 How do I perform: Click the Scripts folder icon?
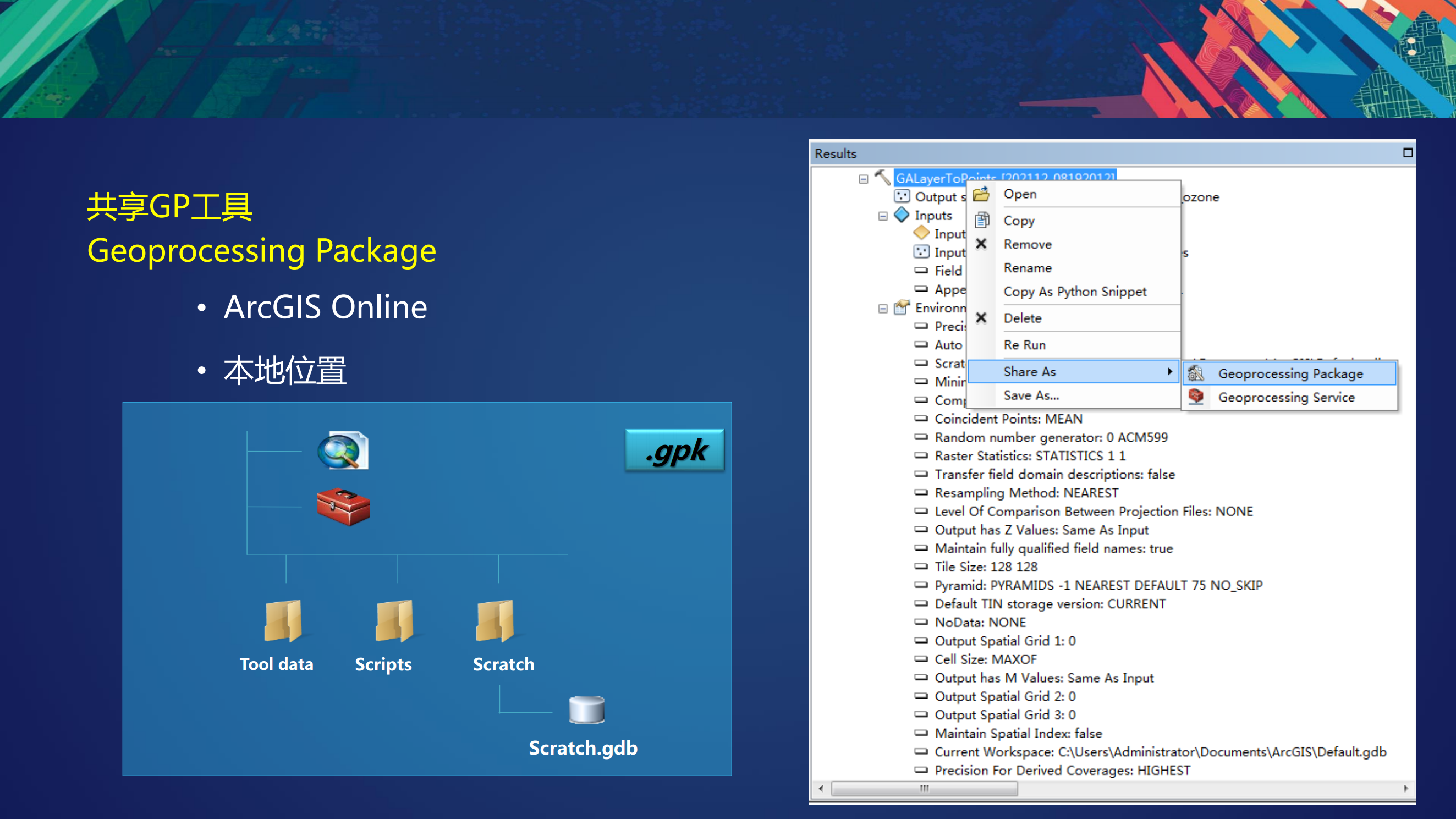[394, 620]
